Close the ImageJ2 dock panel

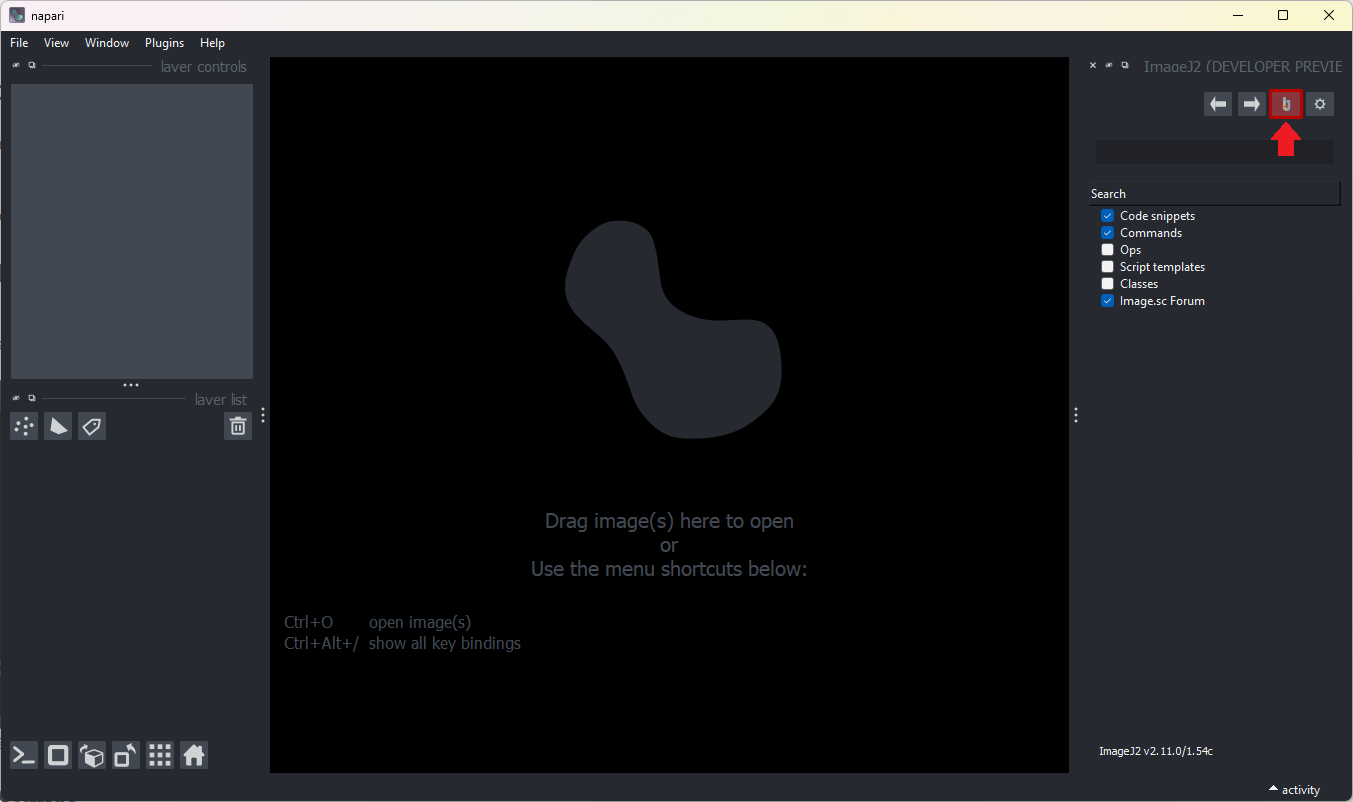(1093, 65)
